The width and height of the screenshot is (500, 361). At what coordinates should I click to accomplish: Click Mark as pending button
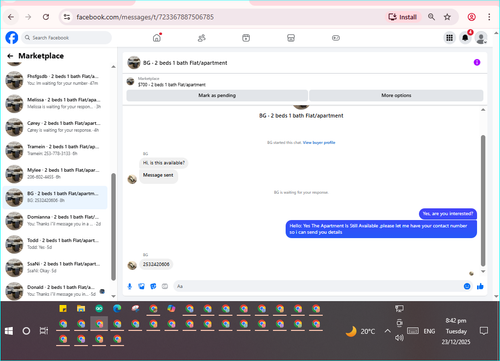(217, 95)
